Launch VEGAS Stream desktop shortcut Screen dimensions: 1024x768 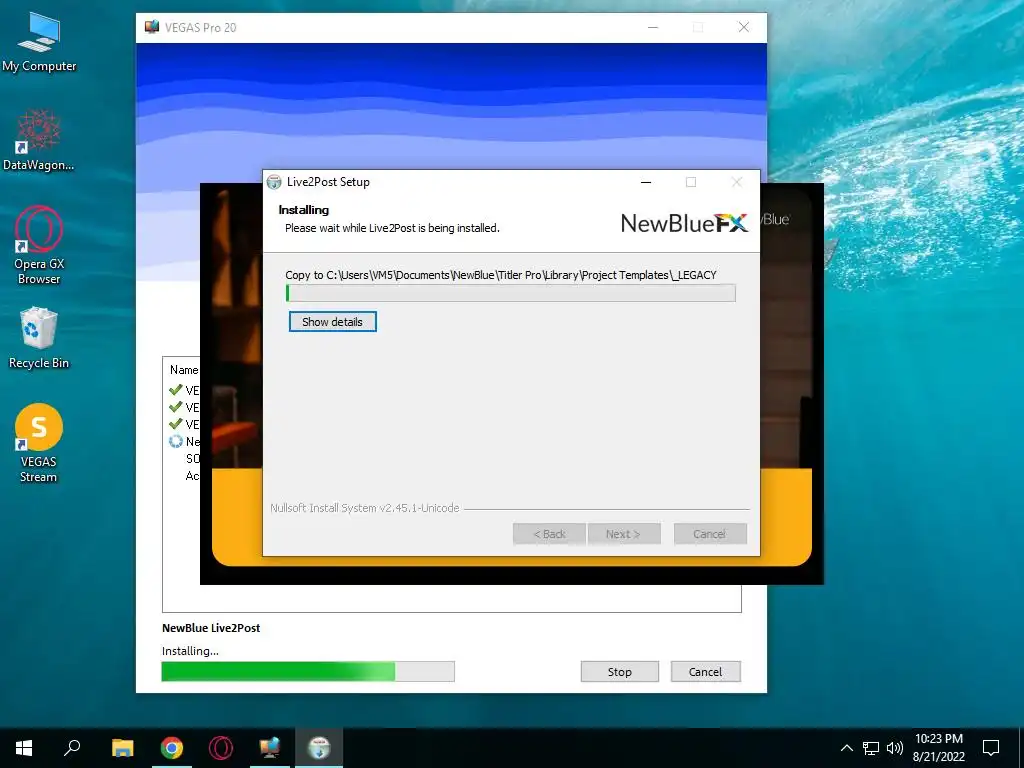39,443
